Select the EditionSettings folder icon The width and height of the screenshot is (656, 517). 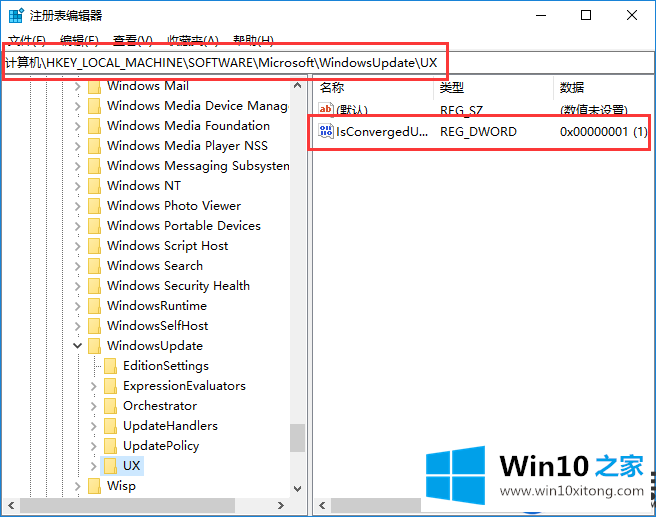[110, 366]
